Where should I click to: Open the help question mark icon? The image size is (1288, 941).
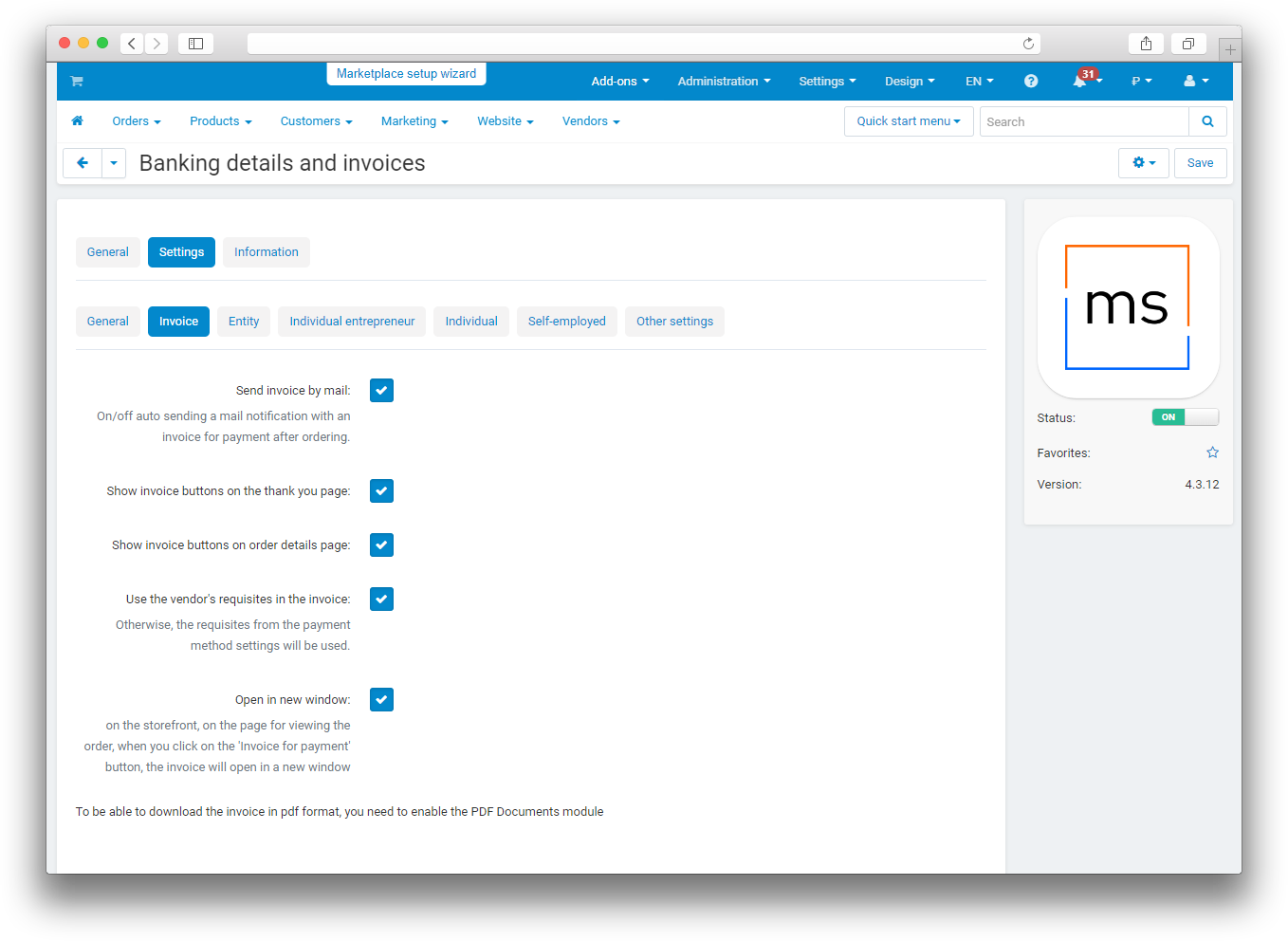(1031, 82)
